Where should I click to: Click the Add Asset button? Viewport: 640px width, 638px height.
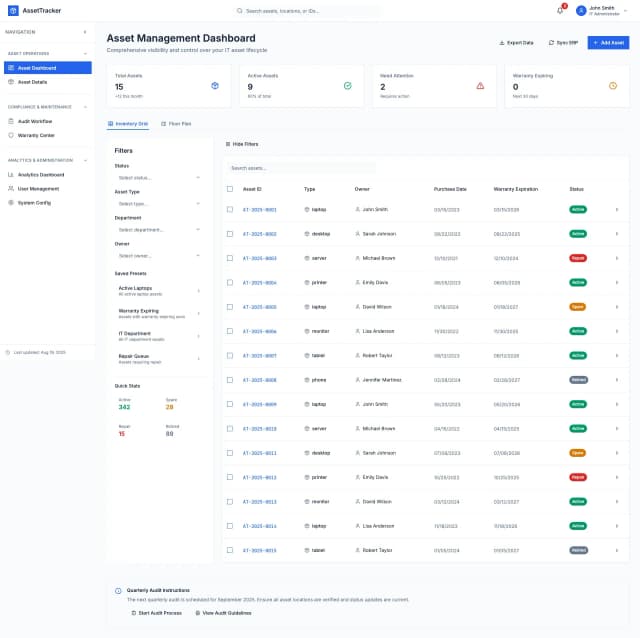[608, 43]
